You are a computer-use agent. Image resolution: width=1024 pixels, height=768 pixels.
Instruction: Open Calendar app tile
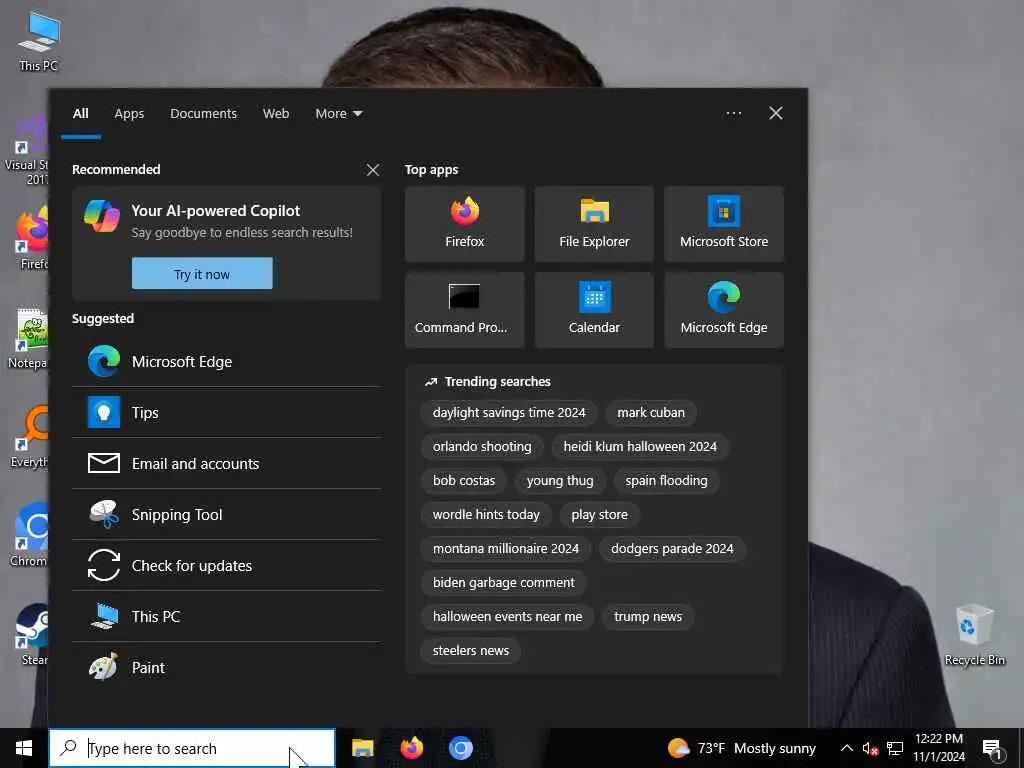pyautogui.click(x=594, y=310)
